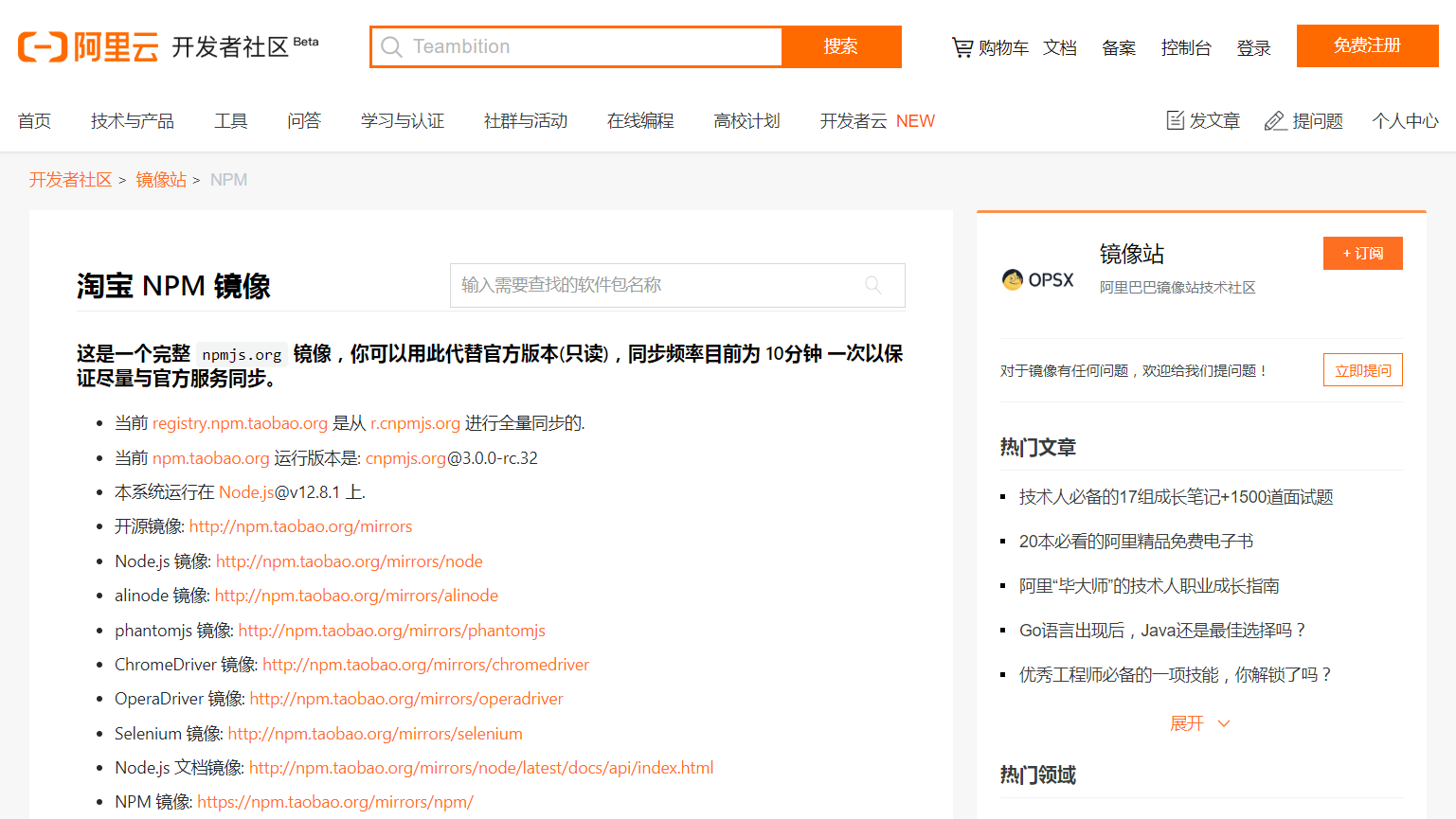The image size is (1456, 819).
Task: Open 问答 nav item
Action: click(x=304, y=121)
